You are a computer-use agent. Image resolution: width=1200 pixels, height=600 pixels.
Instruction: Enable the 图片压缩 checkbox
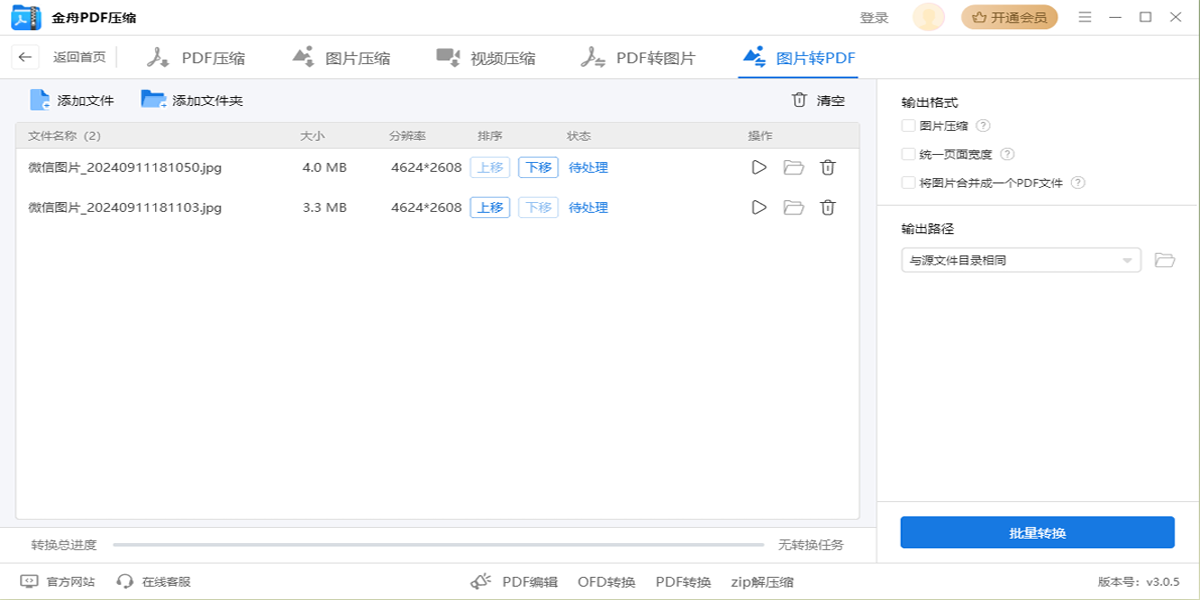point(908,126)
